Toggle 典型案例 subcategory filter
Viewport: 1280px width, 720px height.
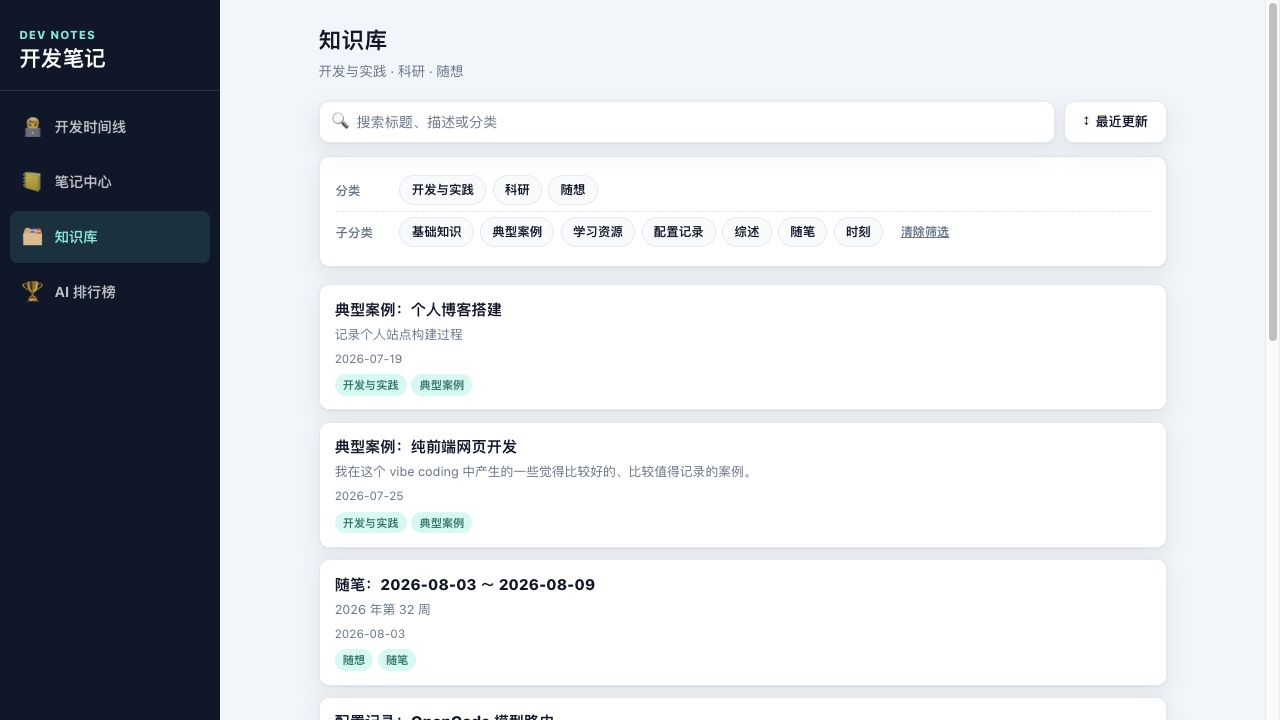[517, 232]
